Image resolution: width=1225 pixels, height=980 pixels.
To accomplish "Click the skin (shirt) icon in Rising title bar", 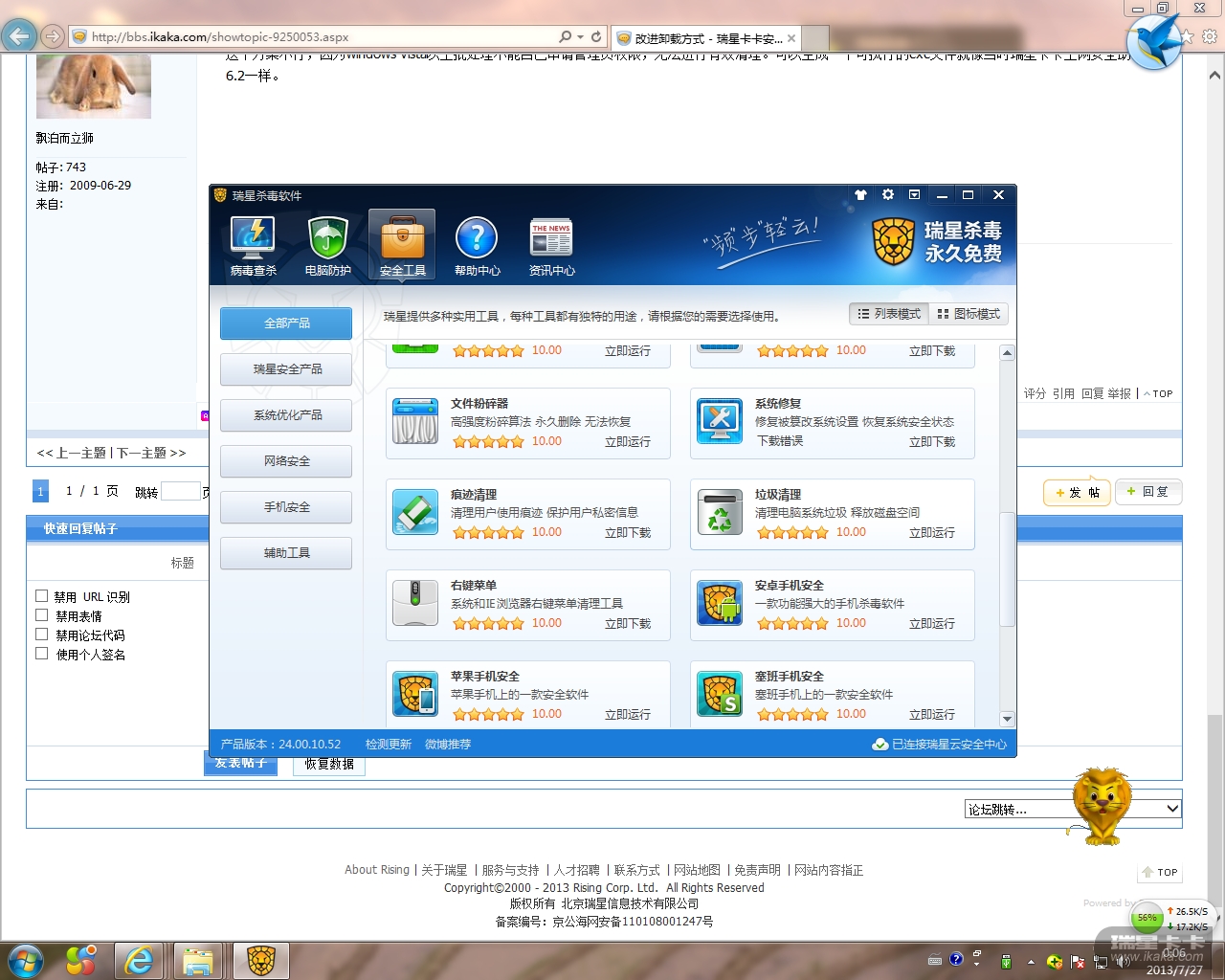I will click(860, 195).
